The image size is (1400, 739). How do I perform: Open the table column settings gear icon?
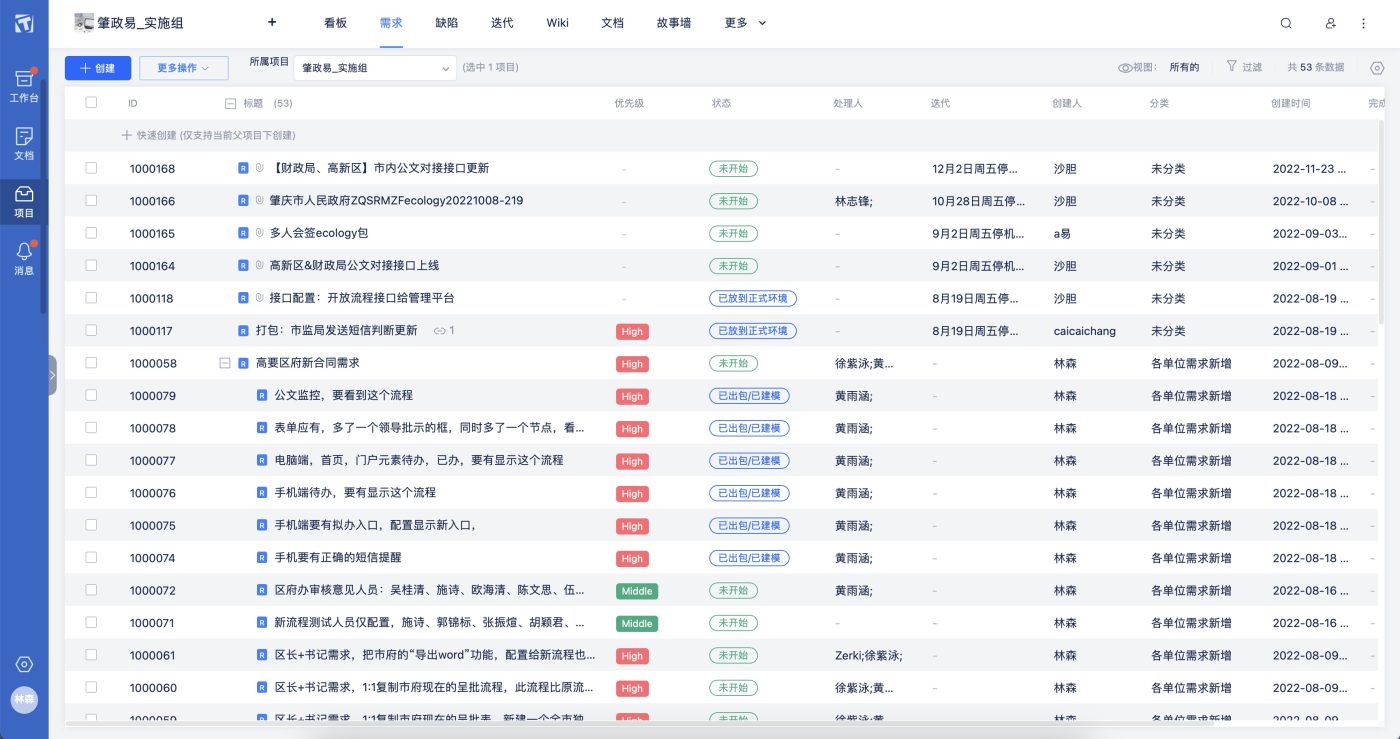click(1377, 68)
